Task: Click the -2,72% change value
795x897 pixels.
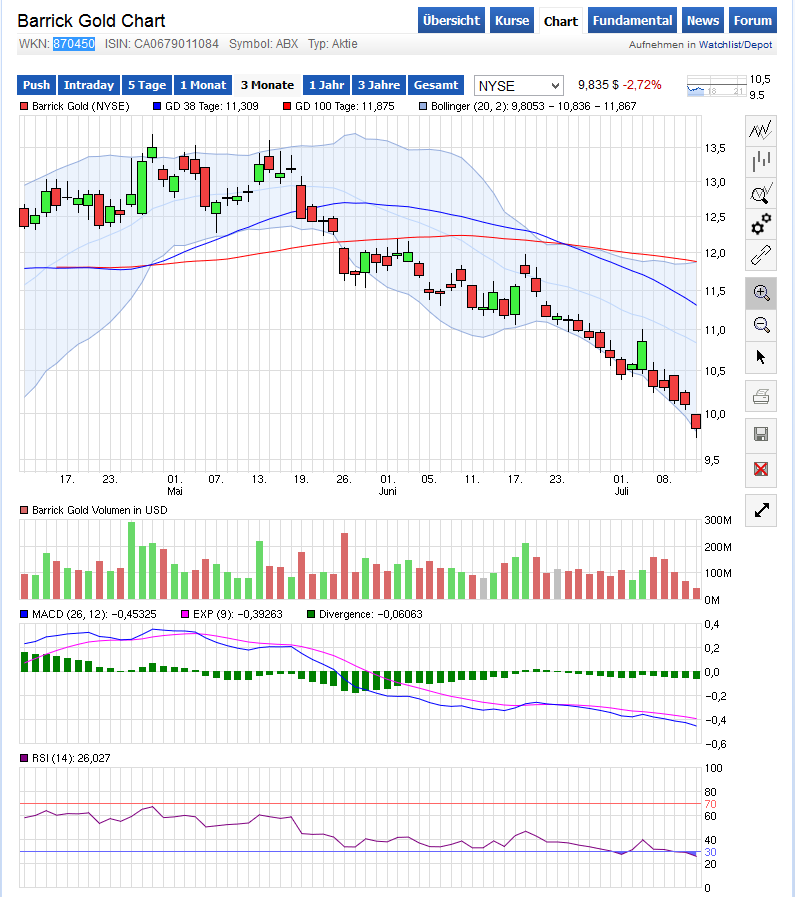Action: tap(642, 85)
